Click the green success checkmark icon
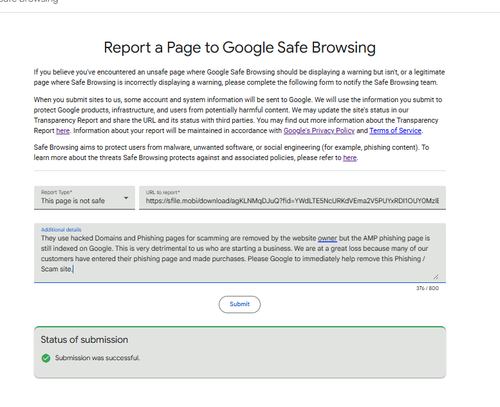This screenshot has width=500, height=407. point(46,358)
